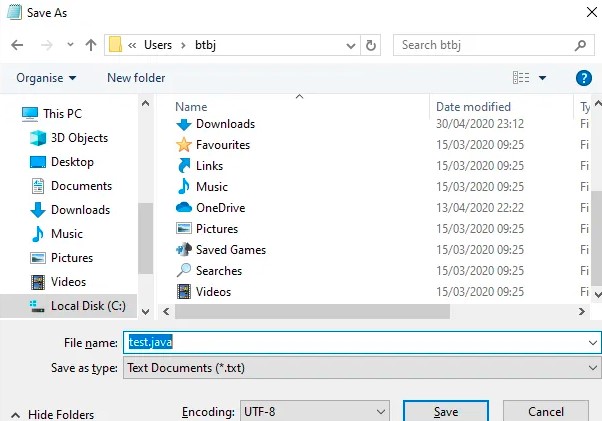
Task: Open the recent locations dropdown arrow
Action: 70,45
